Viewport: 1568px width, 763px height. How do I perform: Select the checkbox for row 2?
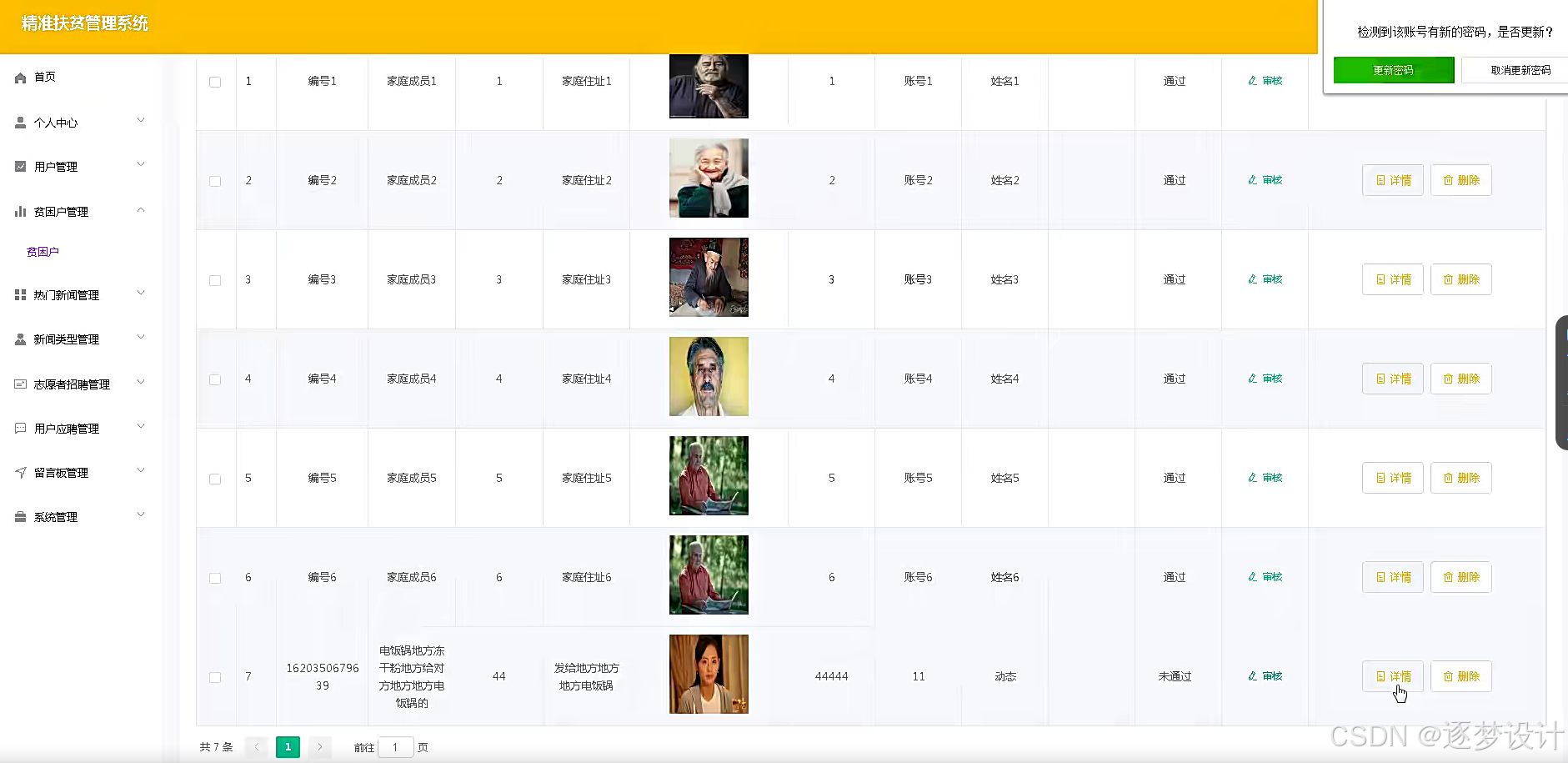(x=215, y=181)
